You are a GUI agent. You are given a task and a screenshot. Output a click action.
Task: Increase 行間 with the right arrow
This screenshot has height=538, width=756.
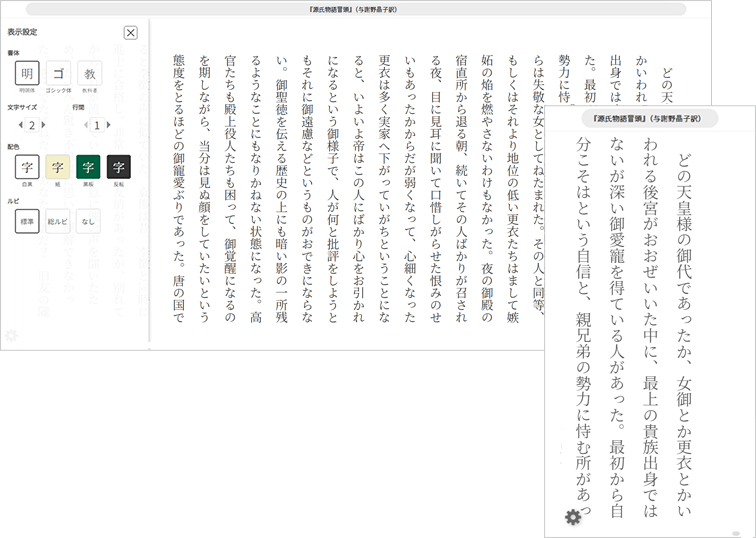coord(108,125)
